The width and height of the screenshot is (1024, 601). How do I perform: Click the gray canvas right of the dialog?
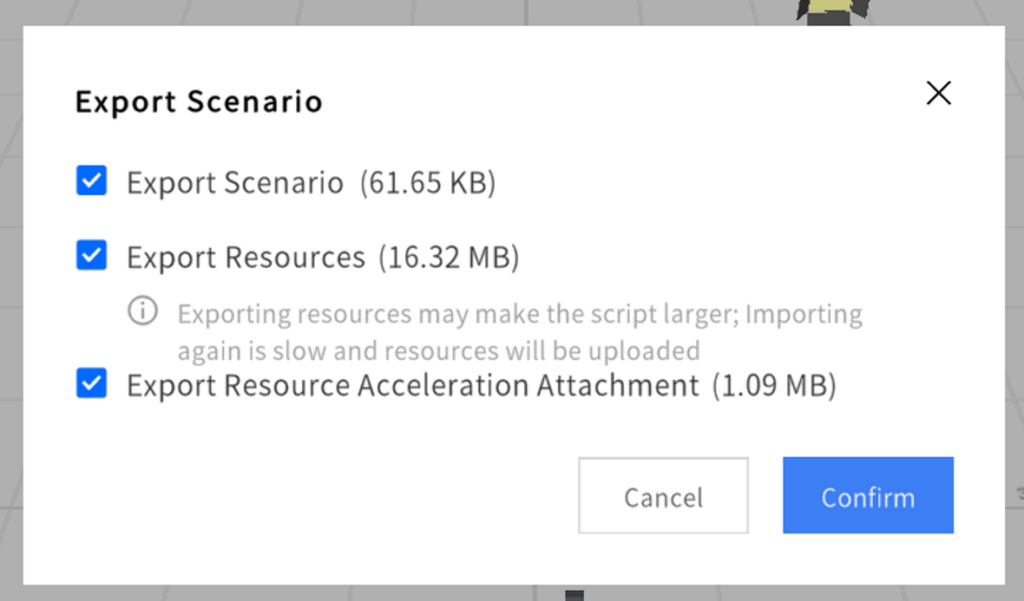[x=1015, y=300]
